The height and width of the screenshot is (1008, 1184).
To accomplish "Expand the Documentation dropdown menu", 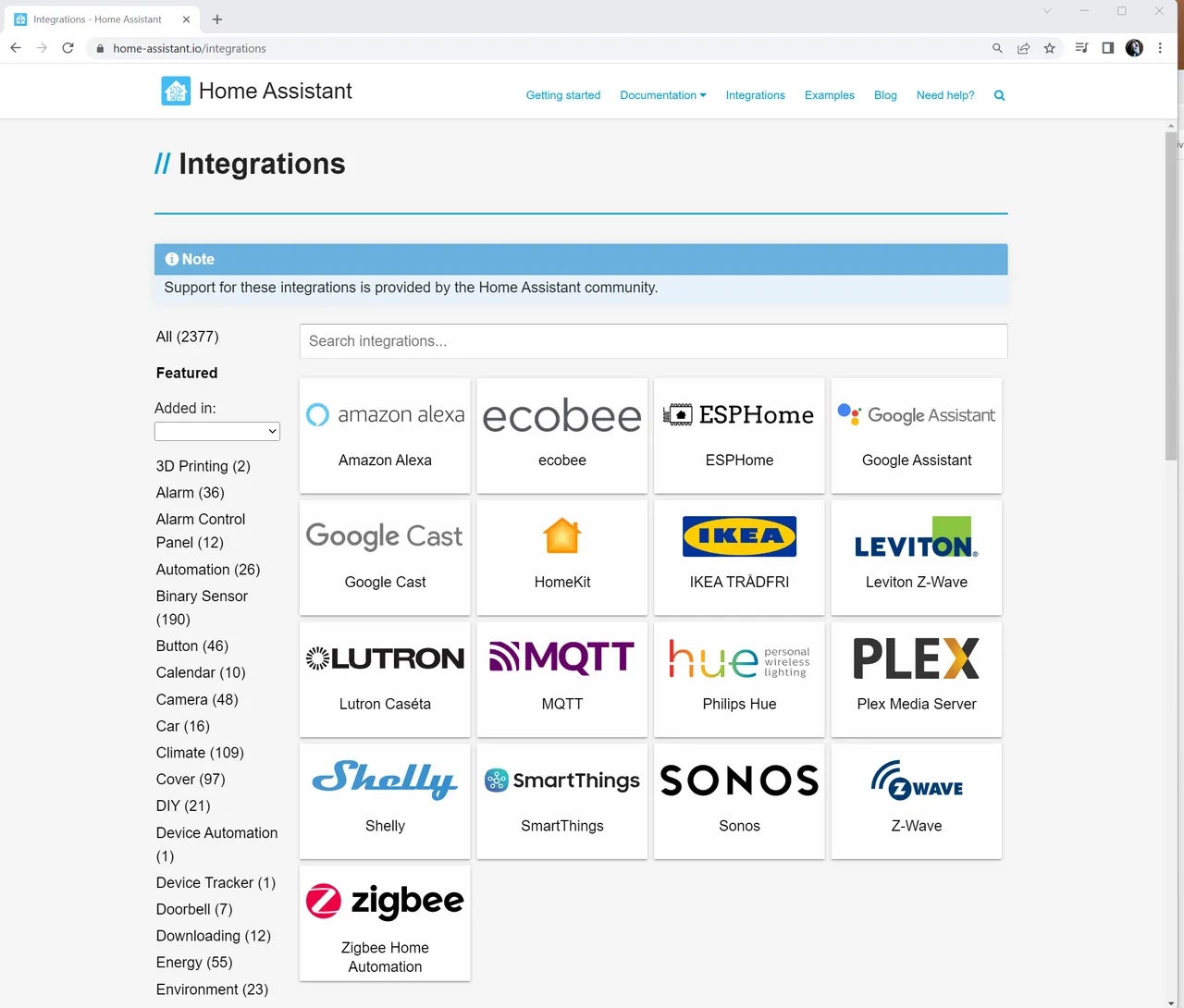I will pyautogui.click(x=663, y=95).
